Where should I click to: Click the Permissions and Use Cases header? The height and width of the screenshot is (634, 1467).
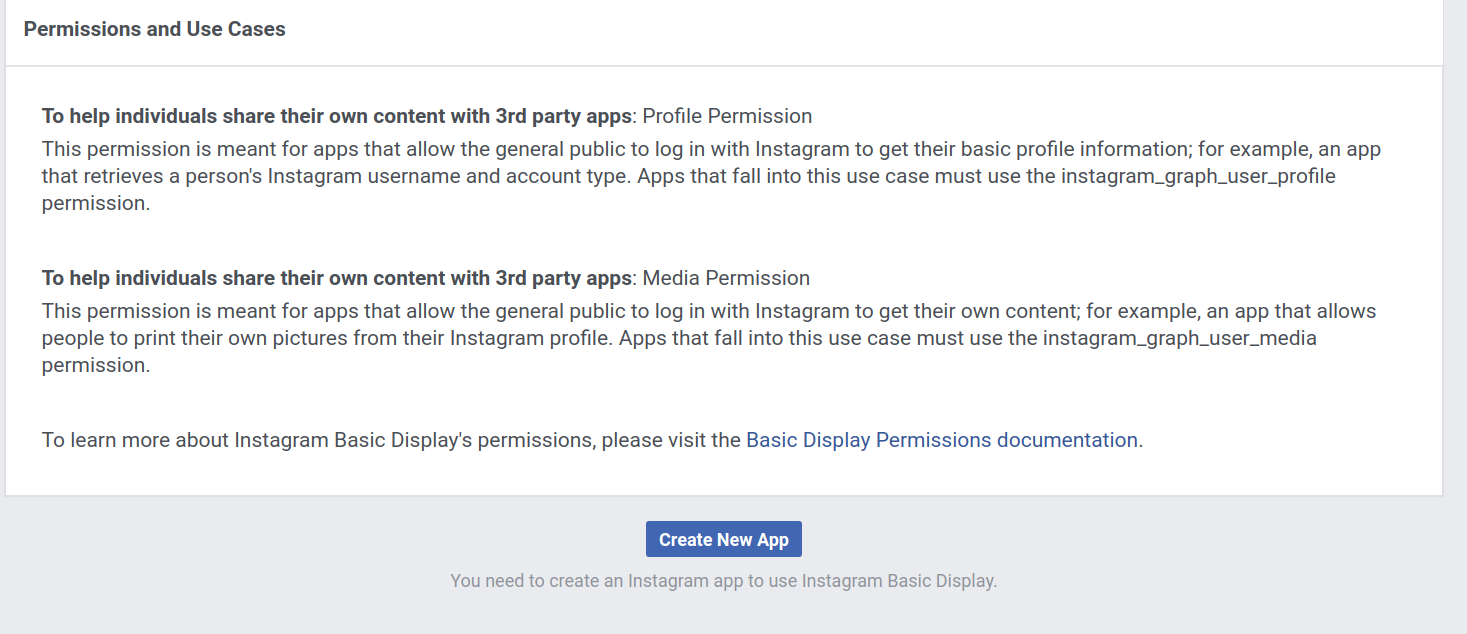[x=155, y=30]
